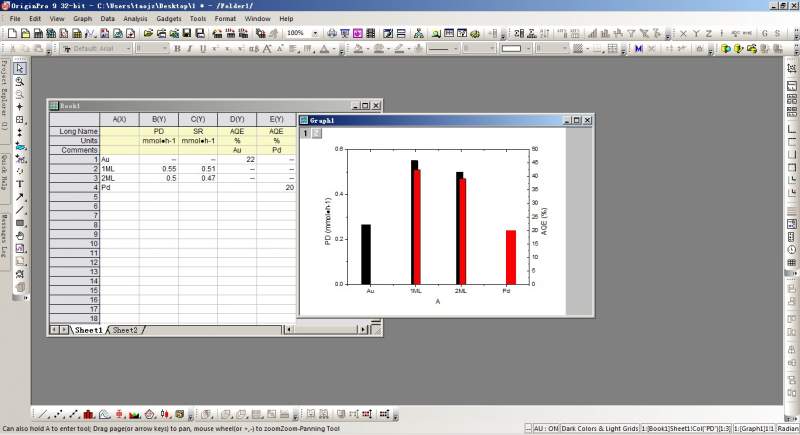Open the Analysis menu
Screen dimensions: 800x435
click(x=135, y=19)
